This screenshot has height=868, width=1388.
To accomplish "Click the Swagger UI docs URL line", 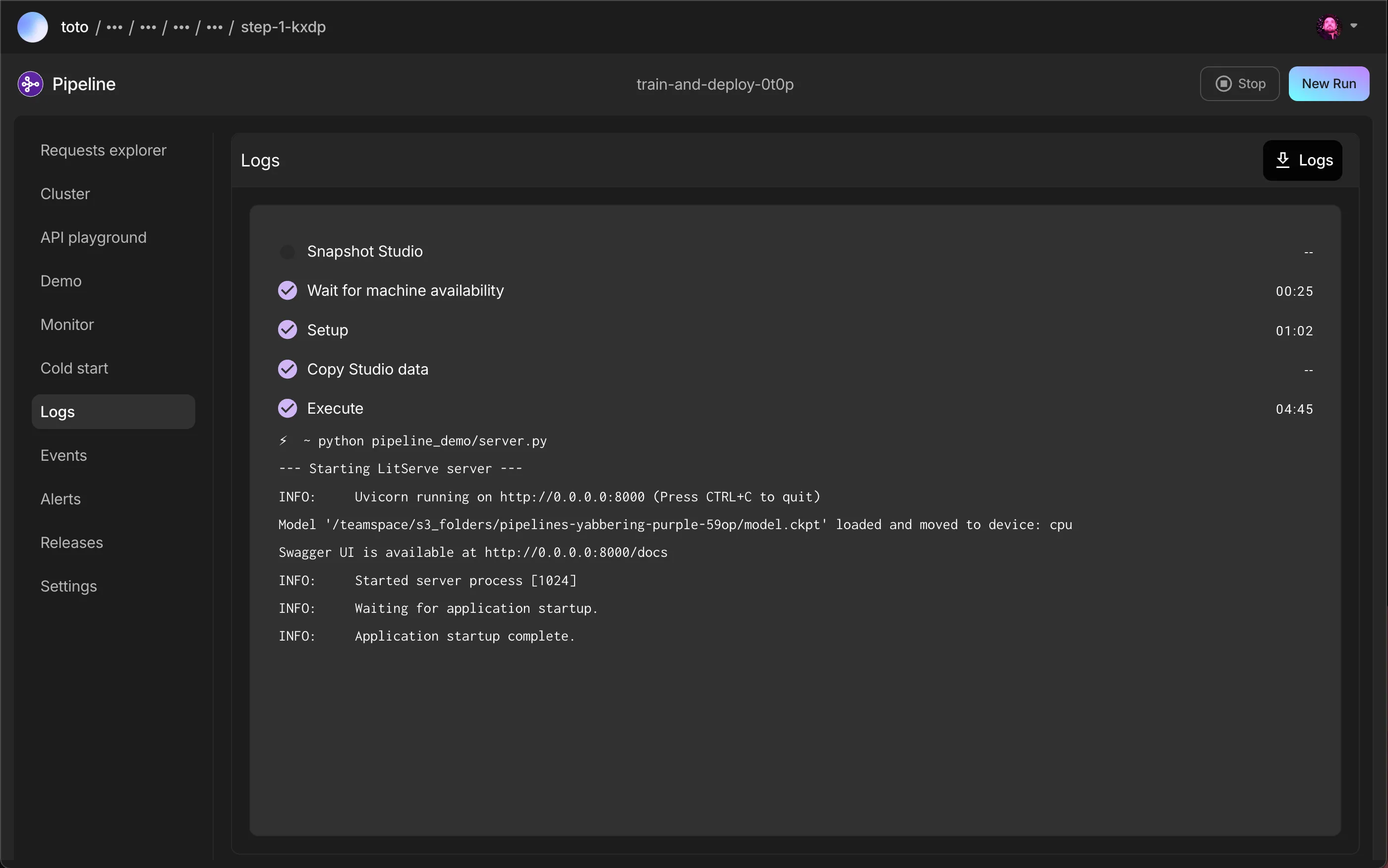I will click(x=473, y=552).
